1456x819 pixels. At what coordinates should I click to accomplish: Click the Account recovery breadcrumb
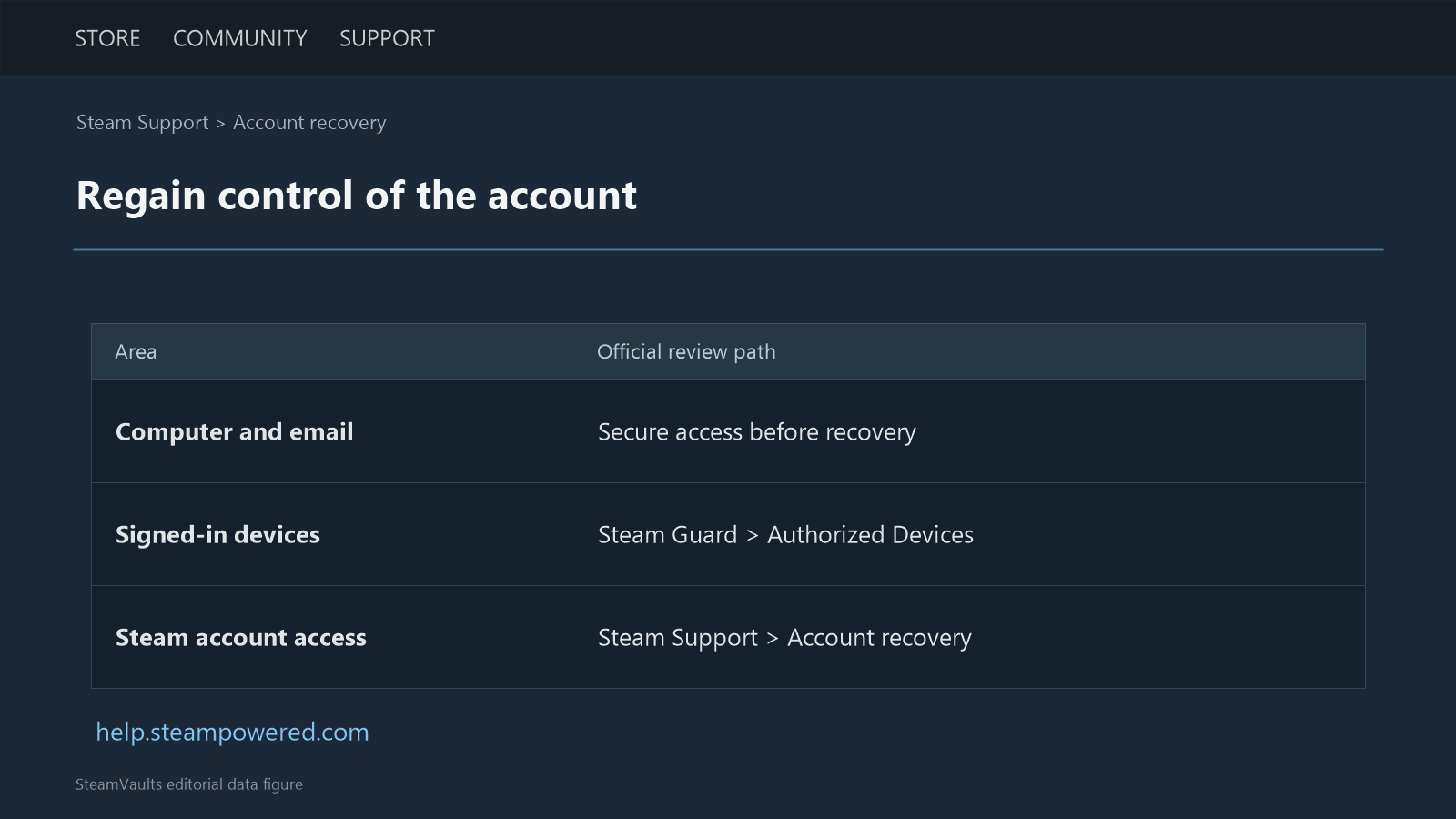pos(309,123)
